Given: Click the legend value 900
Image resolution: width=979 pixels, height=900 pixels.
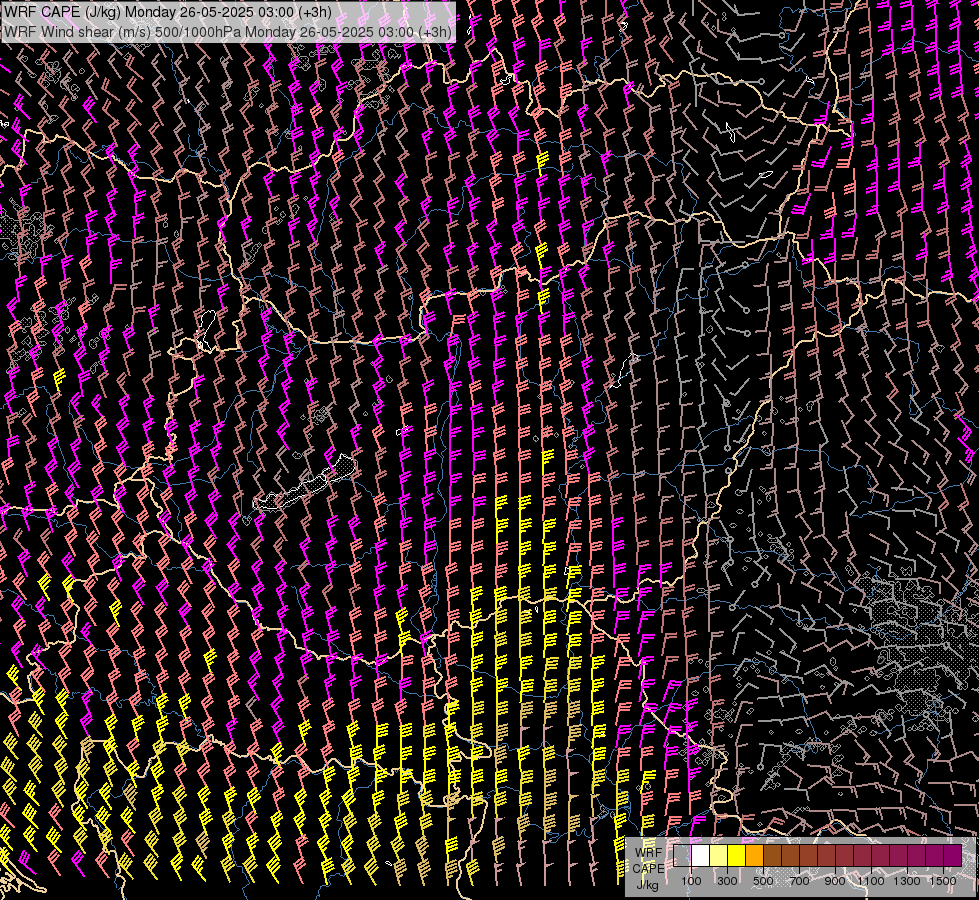Looking at the screenshot, I should (835, 881).
